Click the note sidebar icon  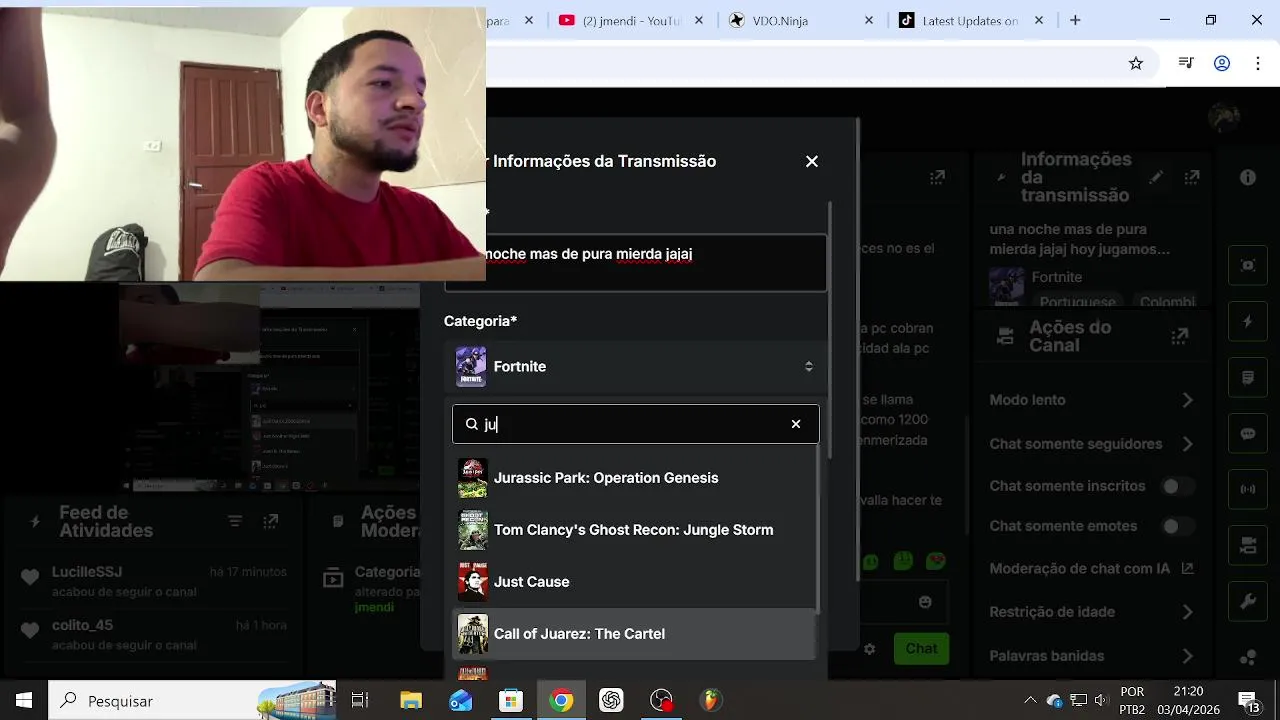click(1248, 377)
